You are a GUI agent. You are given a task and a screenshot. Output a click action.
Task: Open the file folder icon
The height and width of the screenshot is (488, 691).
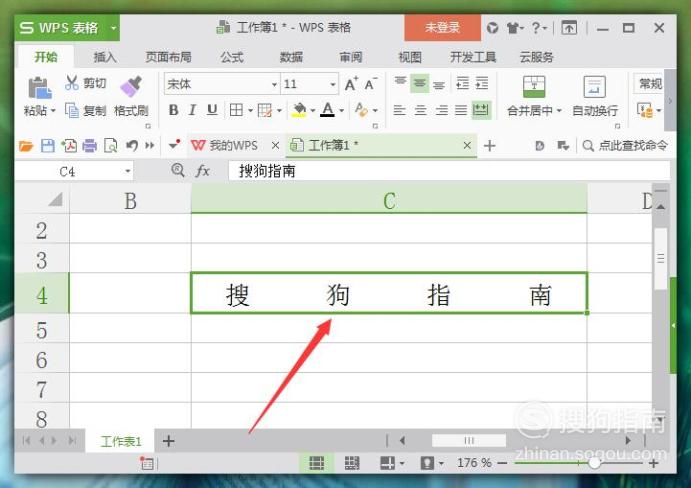coord(26,145)
